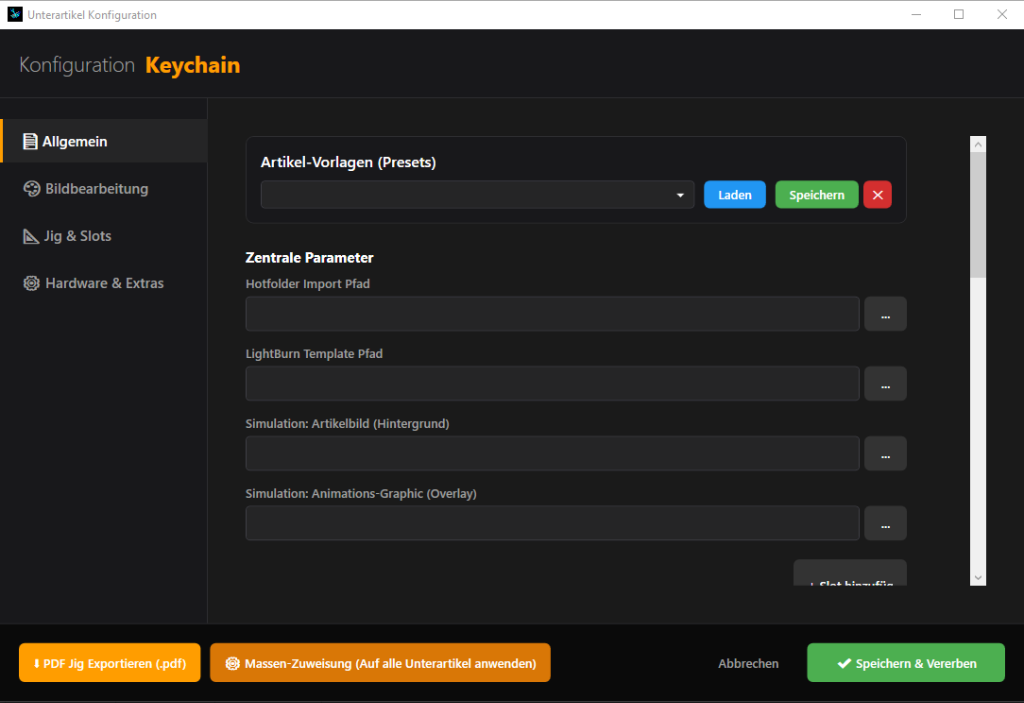The height and width of the screenshot is (703, 1024).
Task: Browse for Hotfolder Import Pfad via ellipsis button
Action: click(x=885, y=314)
